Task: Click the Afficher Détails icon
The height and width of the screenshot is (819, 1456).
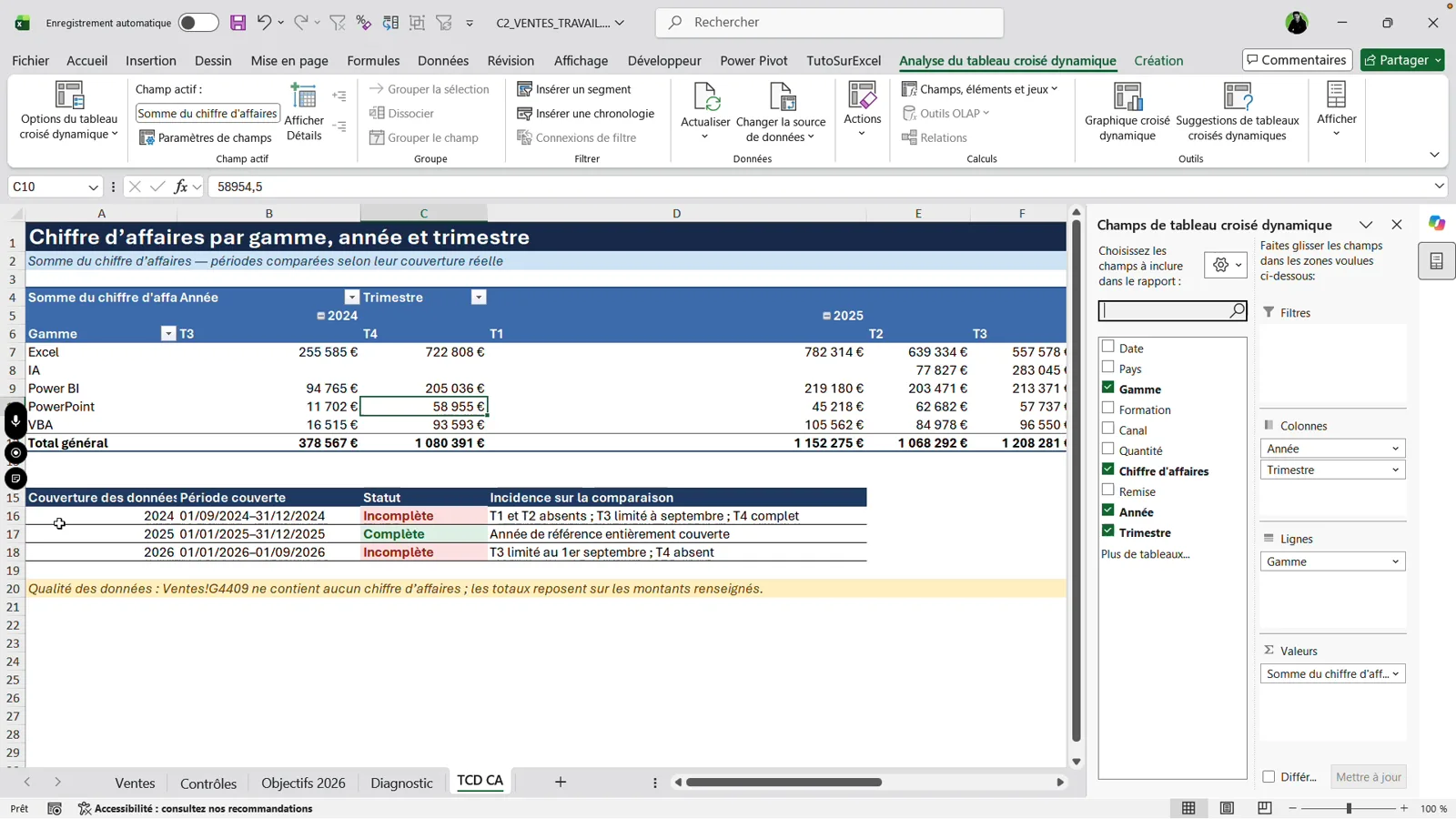Action: click(x=304, y=96)
